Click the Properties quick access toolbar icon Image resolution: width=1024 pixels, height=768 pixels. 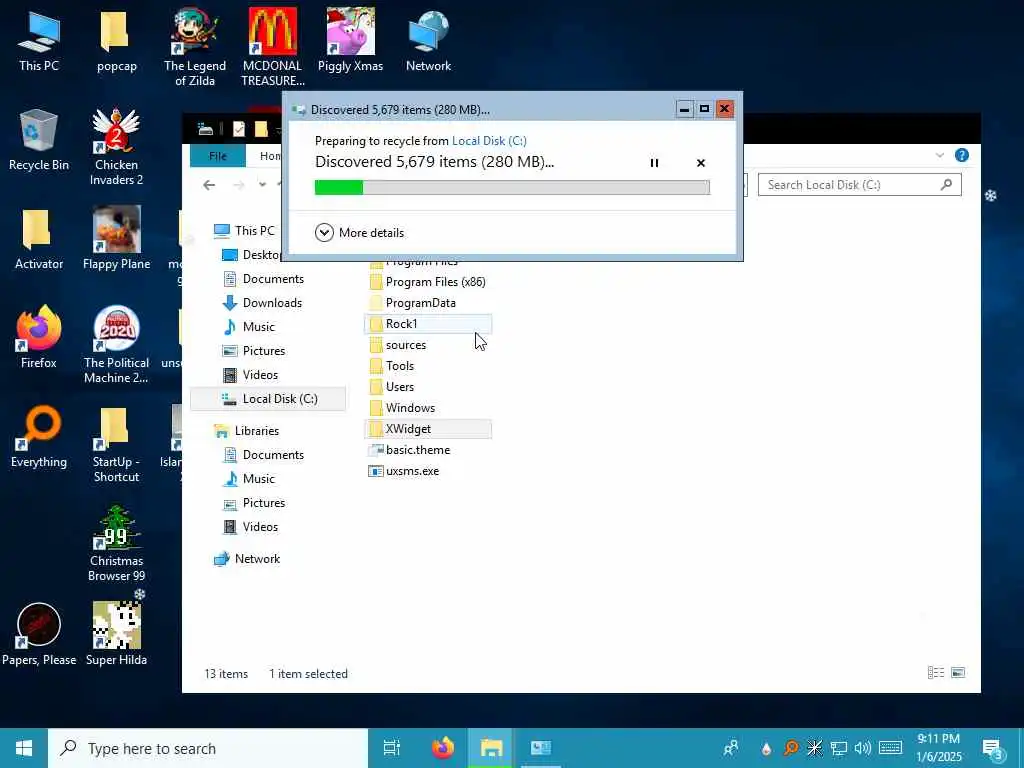click(x=239, y=129)
